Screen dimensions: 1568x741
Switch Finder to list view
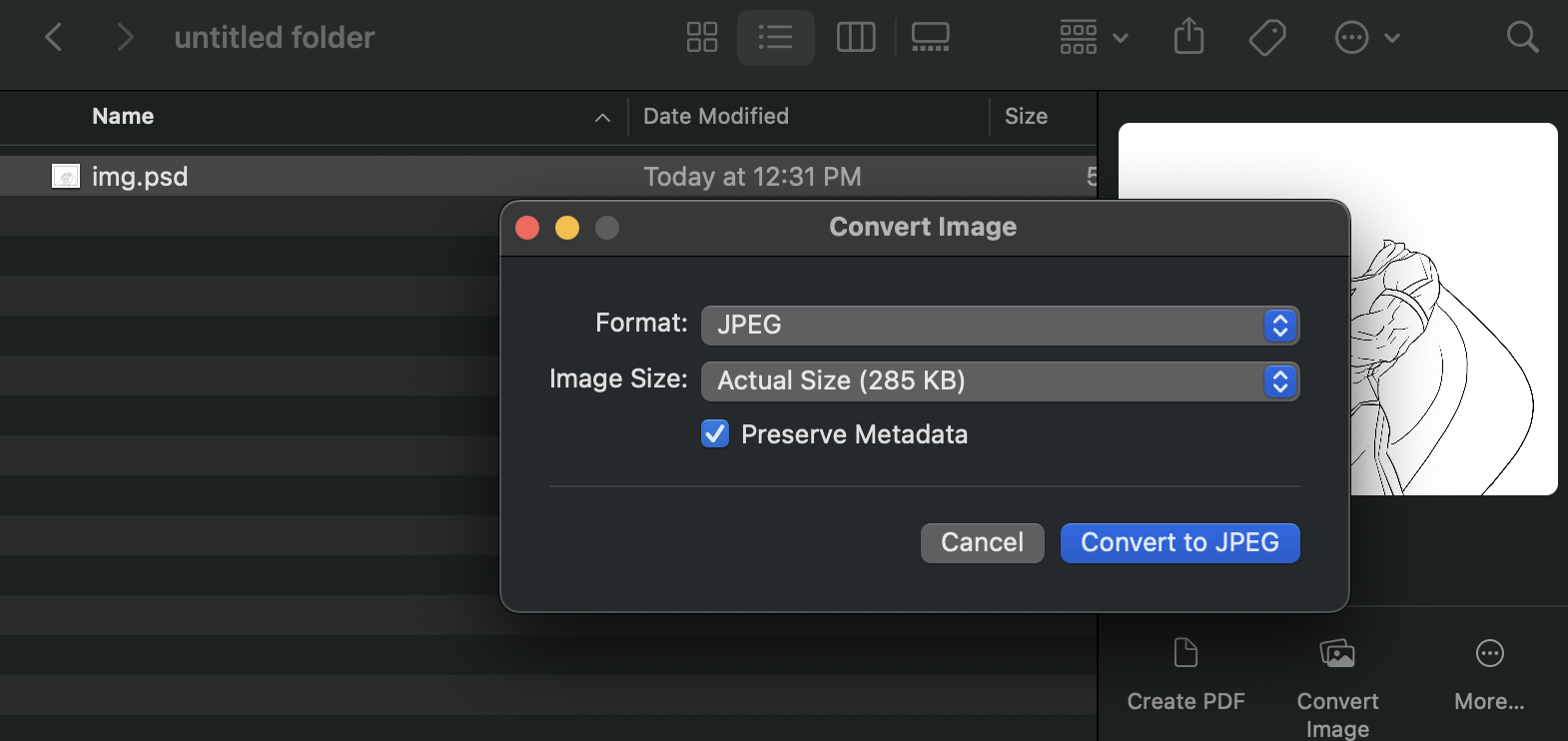coord(775,38)
